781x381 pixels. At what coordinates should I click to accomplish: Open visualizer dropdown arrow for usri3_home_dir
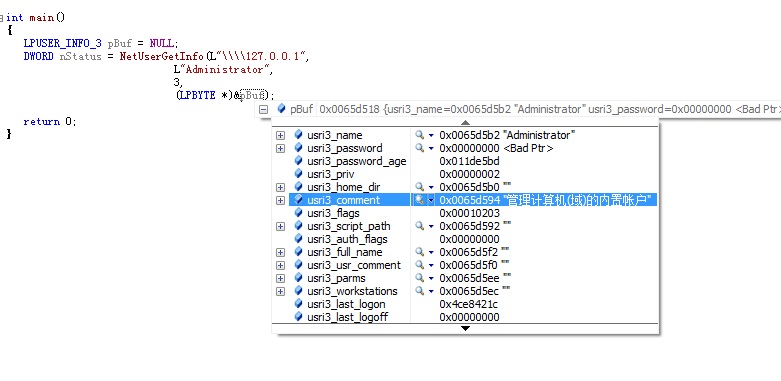pyautogui.click(x=431, y=187)
